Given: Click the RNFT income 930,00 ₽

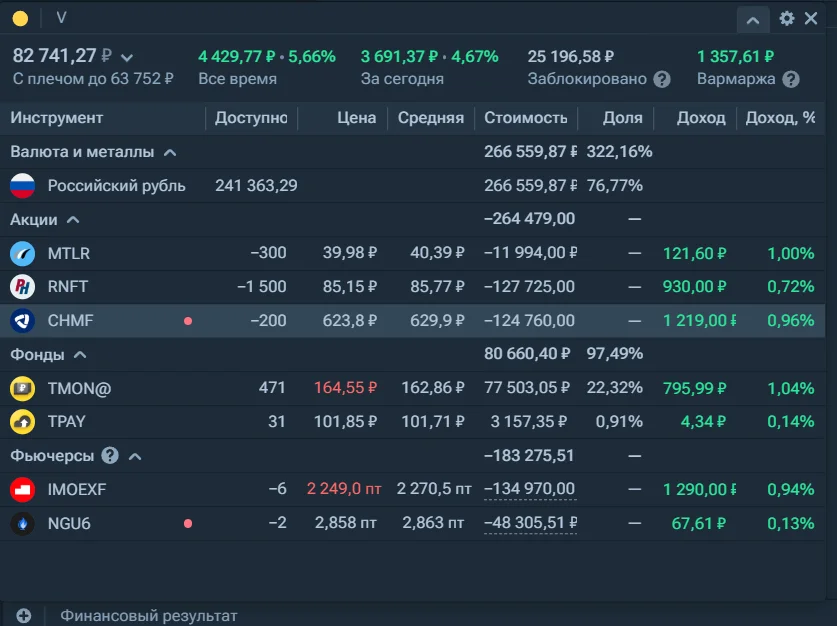Looking at the screenshot, I should (694, 287).
